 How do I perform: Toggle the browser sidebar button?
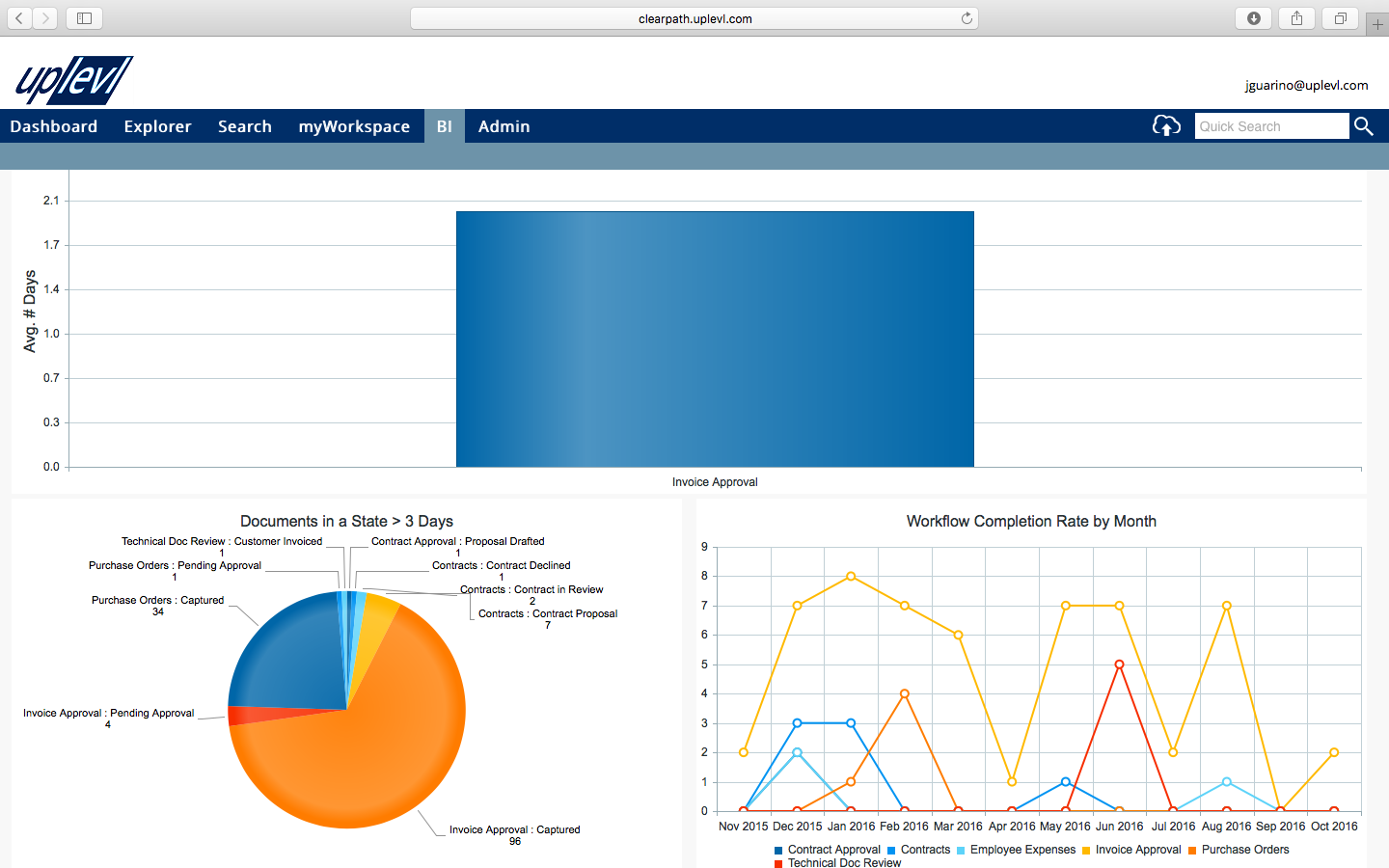(84, 18)
